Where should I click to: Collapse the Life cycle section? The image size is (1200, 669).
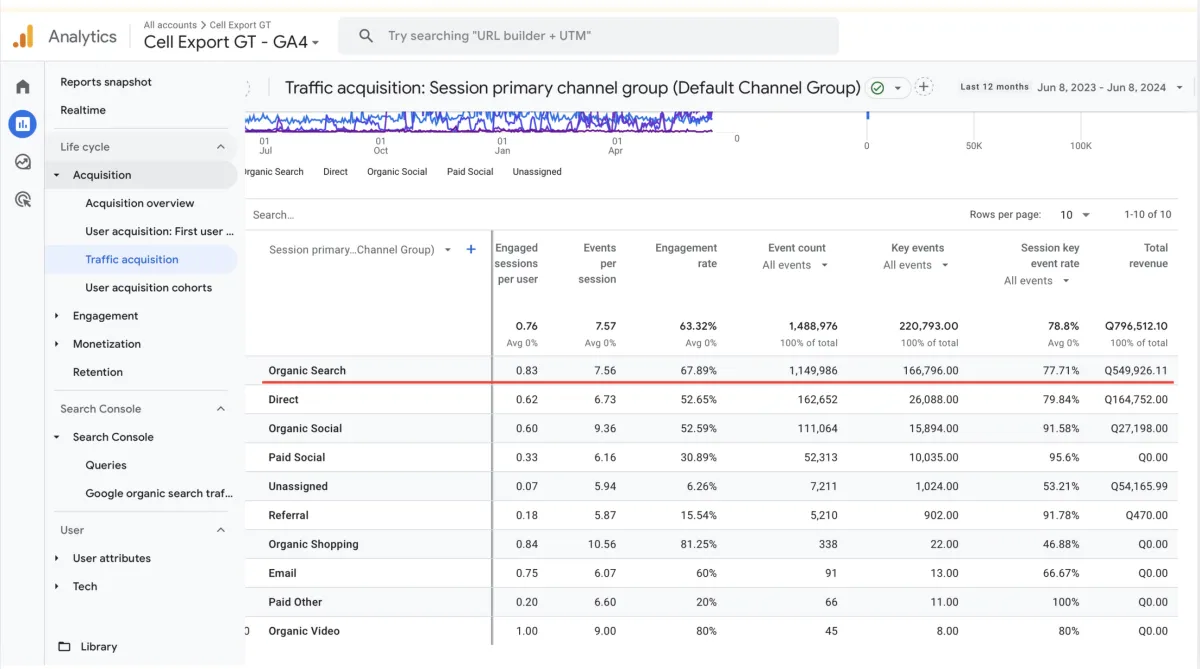click(221, 147)
